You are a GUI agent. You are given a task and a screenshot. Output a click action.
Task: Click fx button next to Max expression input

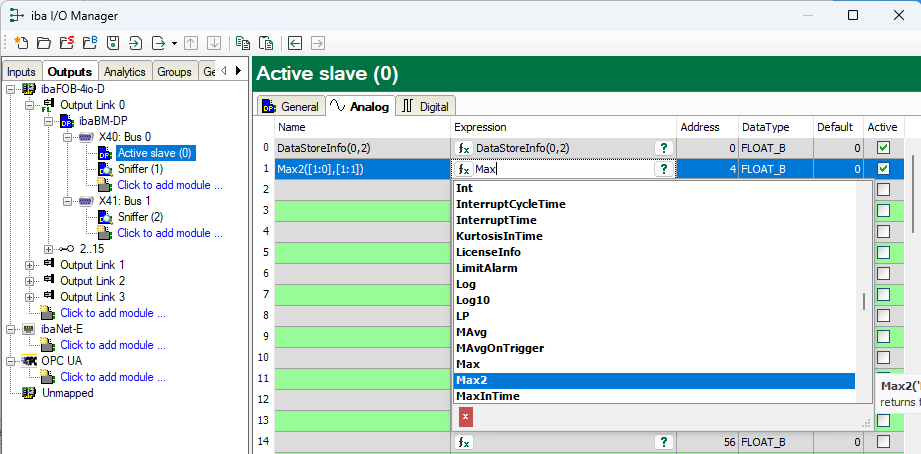(464, 170)
